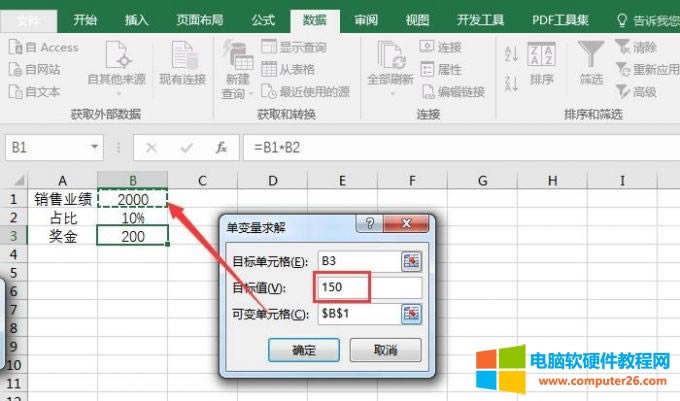Sort ascending A to Z
This screenshot has width=680, height=401.
511,54
